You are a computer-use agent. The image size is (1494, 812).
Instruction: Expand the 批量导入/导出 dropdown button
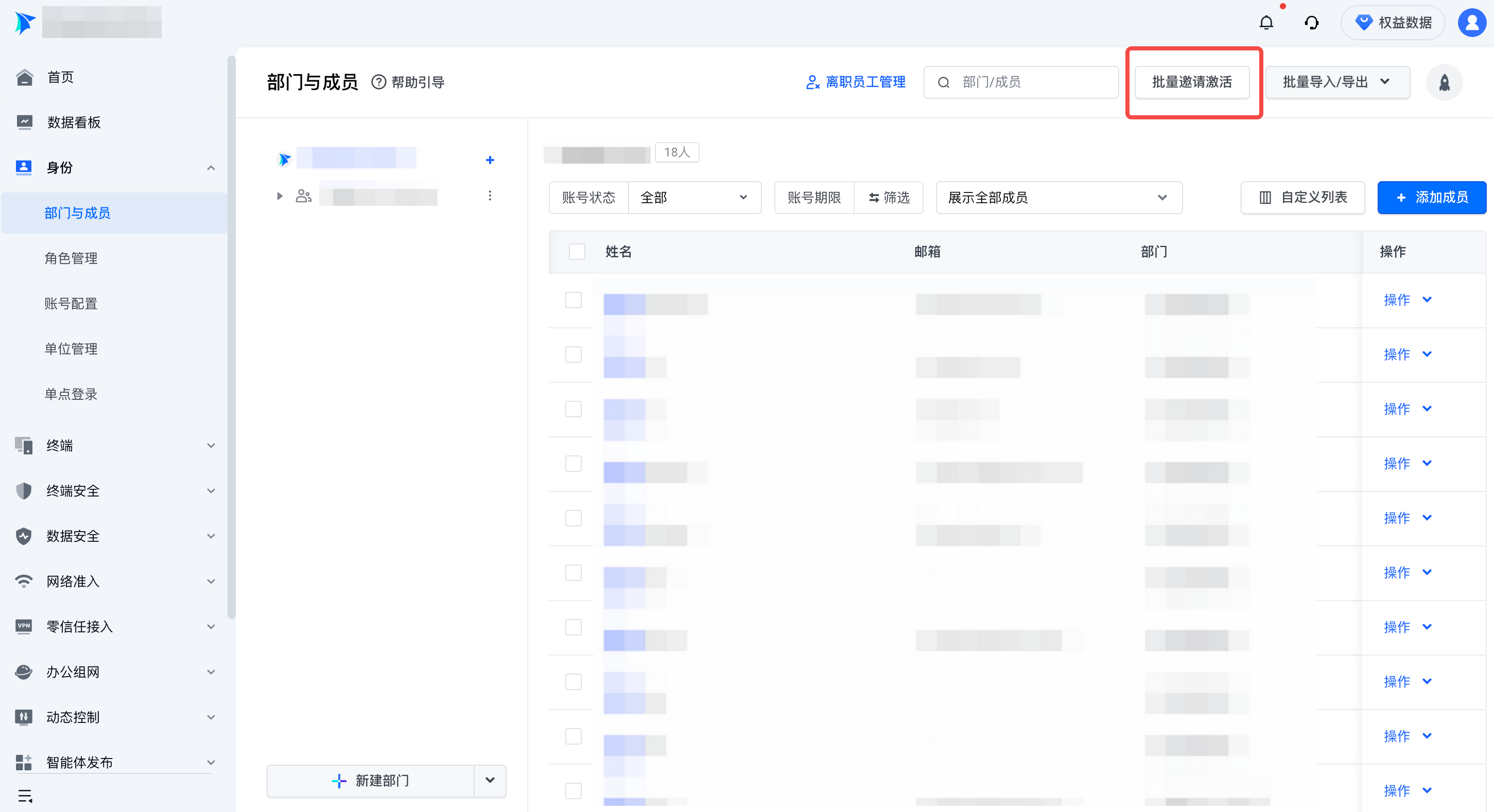point(1336,82)
